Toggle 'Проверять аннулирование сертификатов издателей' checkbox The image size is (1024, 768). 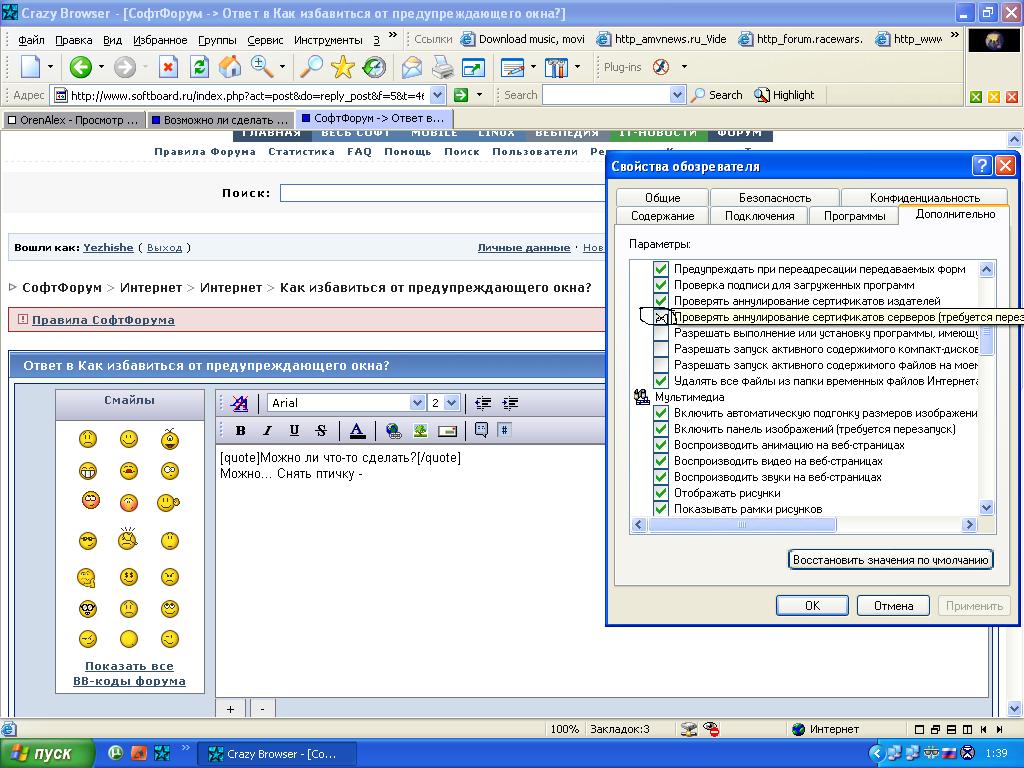[x=661, y=301]
